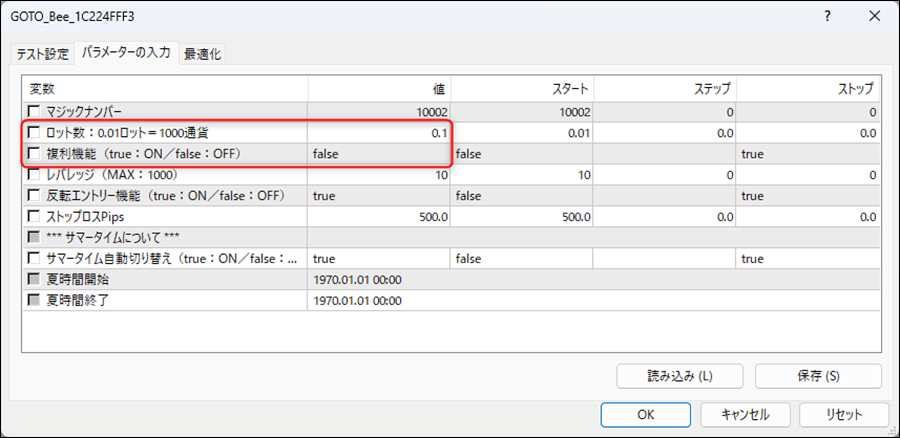Click the 読み込み (L) button
The image size is (900, 438).
click(x=680, y=376)
